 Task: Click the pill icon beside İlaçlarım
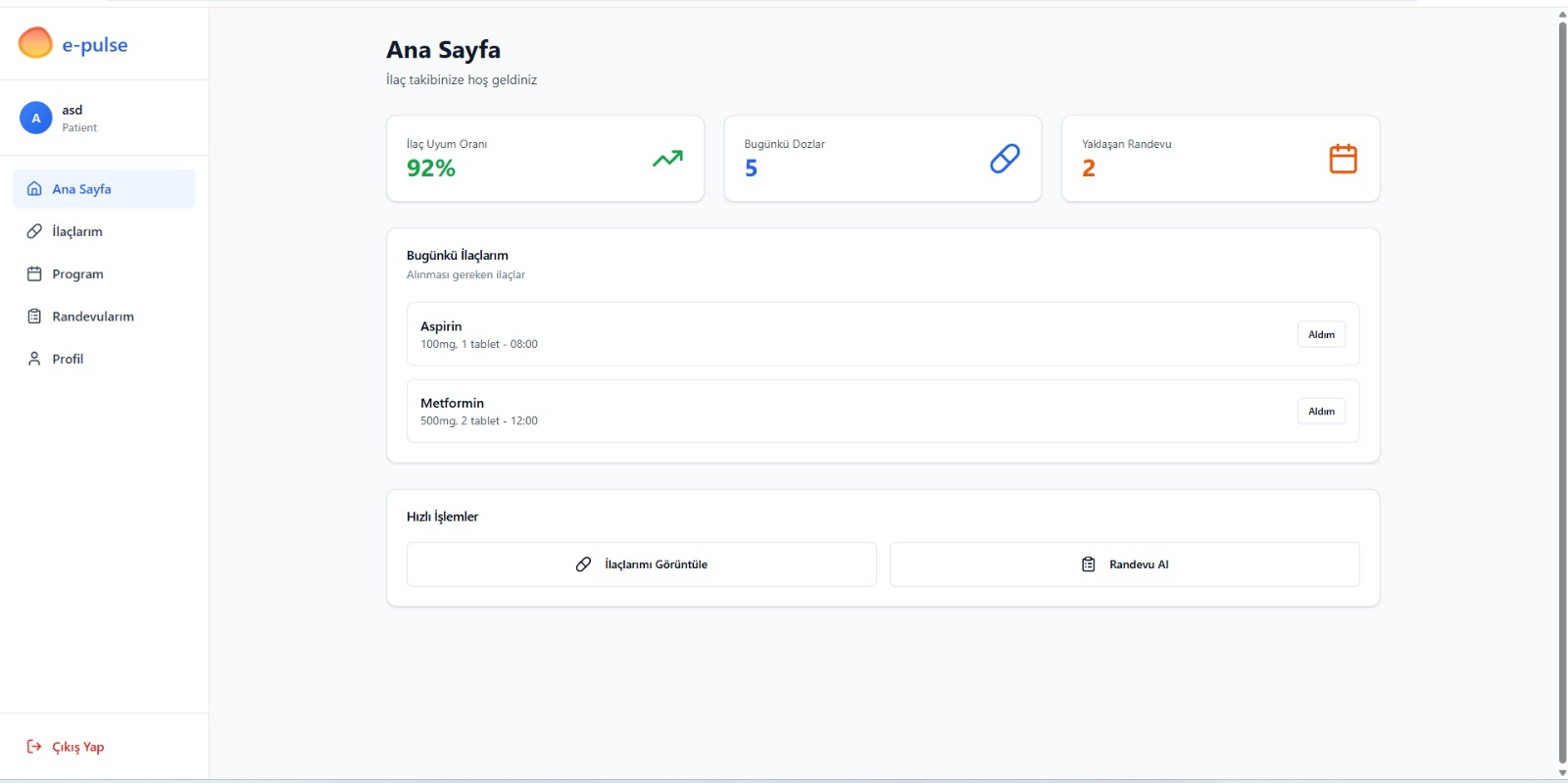34,231
